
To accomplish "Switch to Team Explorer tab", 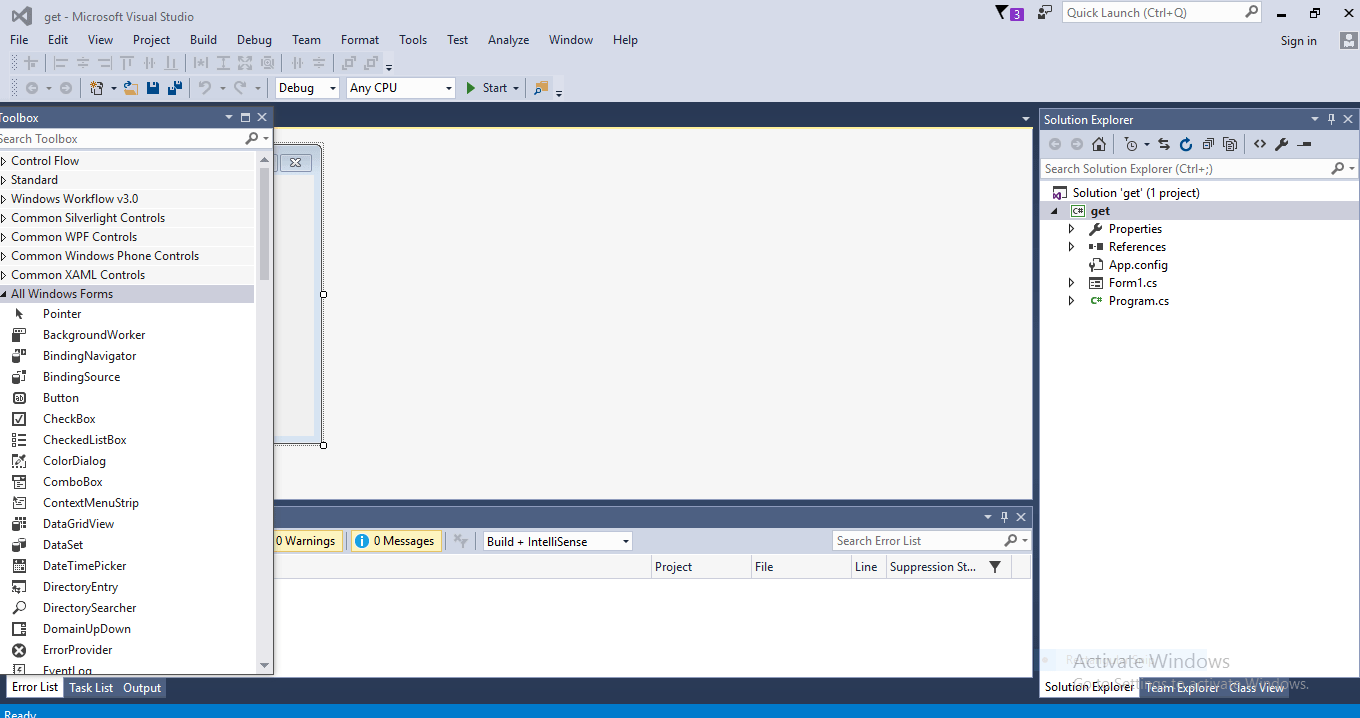I will pyautogui.click(x=1182, y=688).
